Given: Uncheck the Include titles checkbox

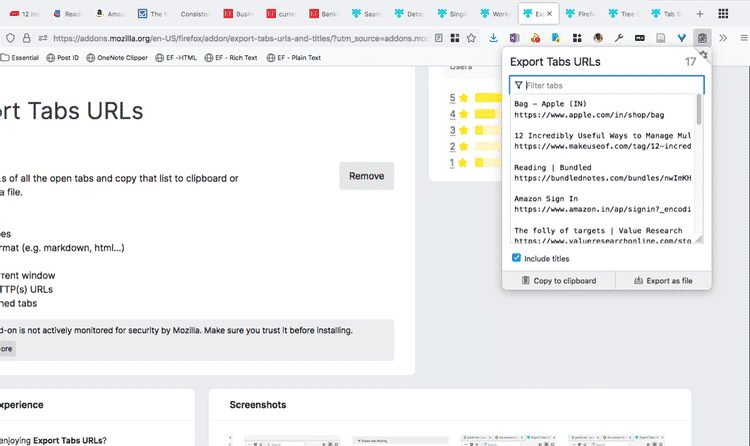Looking at the screenshot, I should 516,258.
